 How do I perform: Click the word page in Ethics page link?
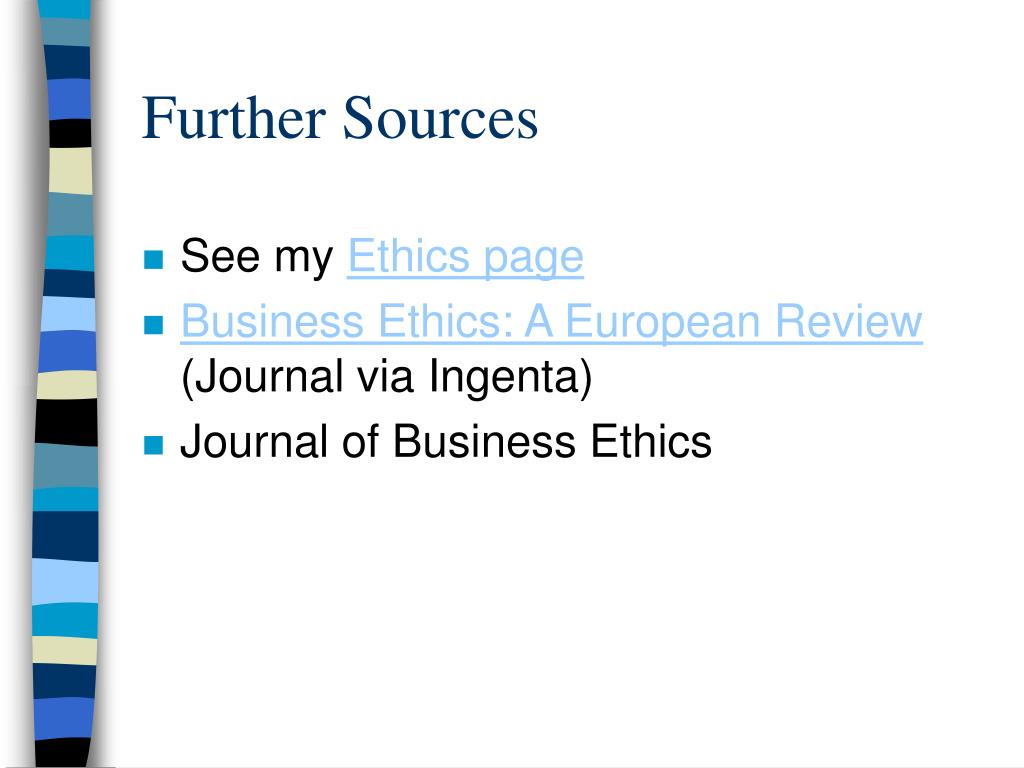pyautogui.click(x=534, y=260)
